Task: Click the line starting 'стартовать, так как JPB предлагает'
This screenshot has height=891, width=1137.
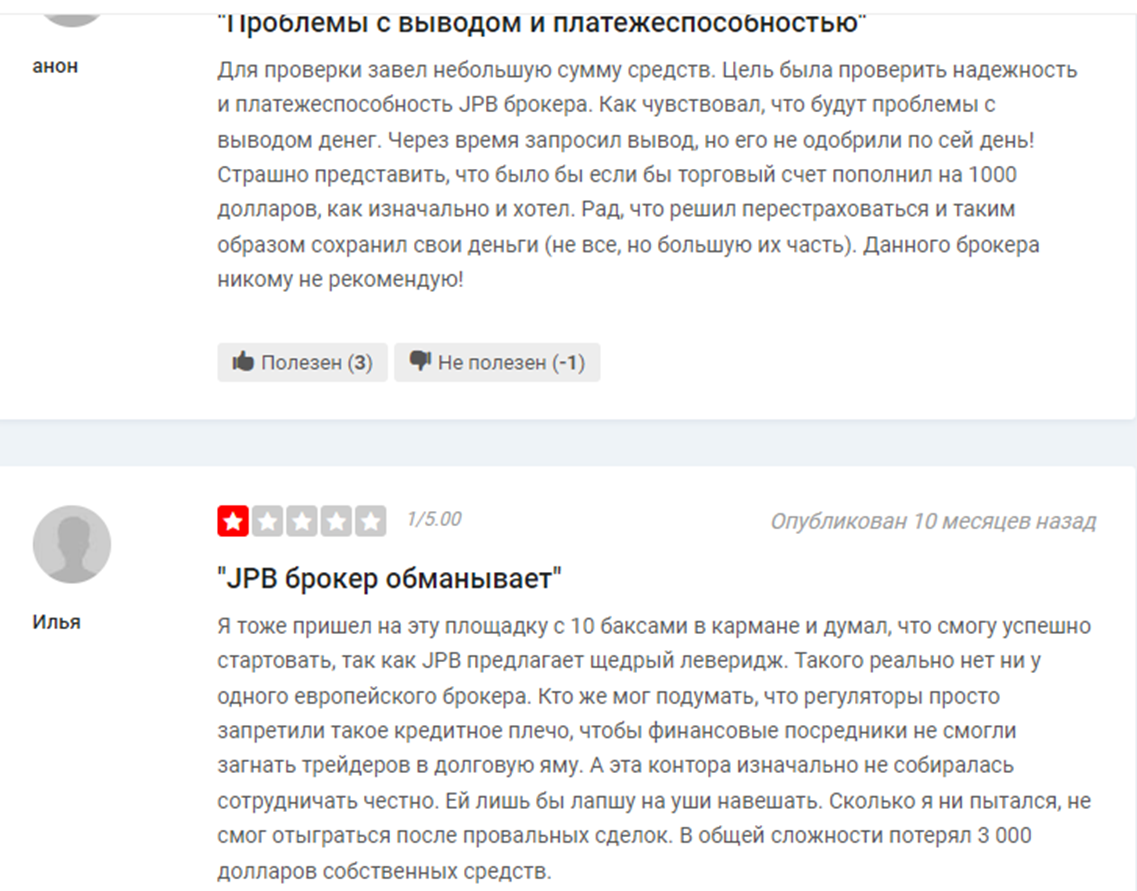Action: click(x=629, y=660)
